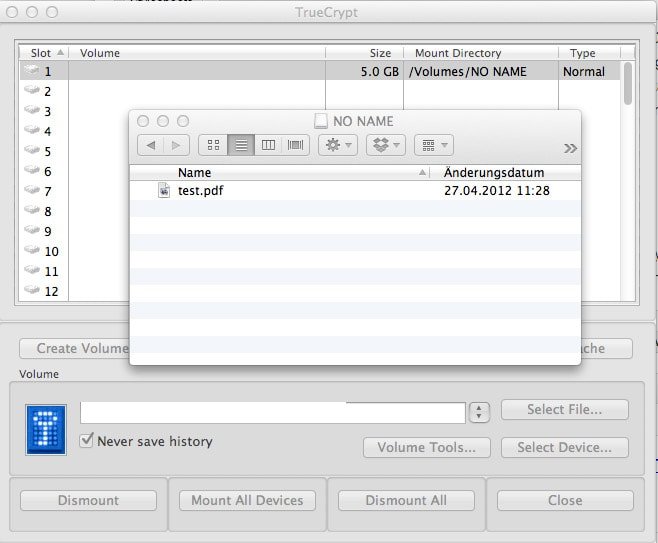
Task: Open the arrange items dropdown
Action: pos(433,145)
